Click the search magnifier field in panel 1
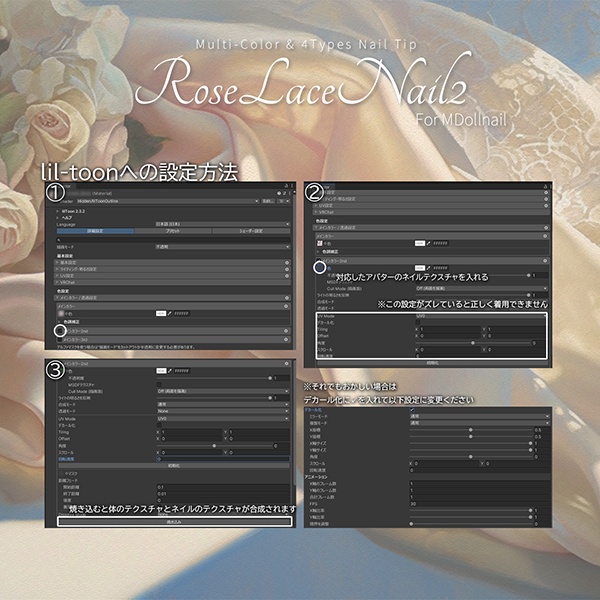Screen dimensions: 600x600 tap(173, 240)
